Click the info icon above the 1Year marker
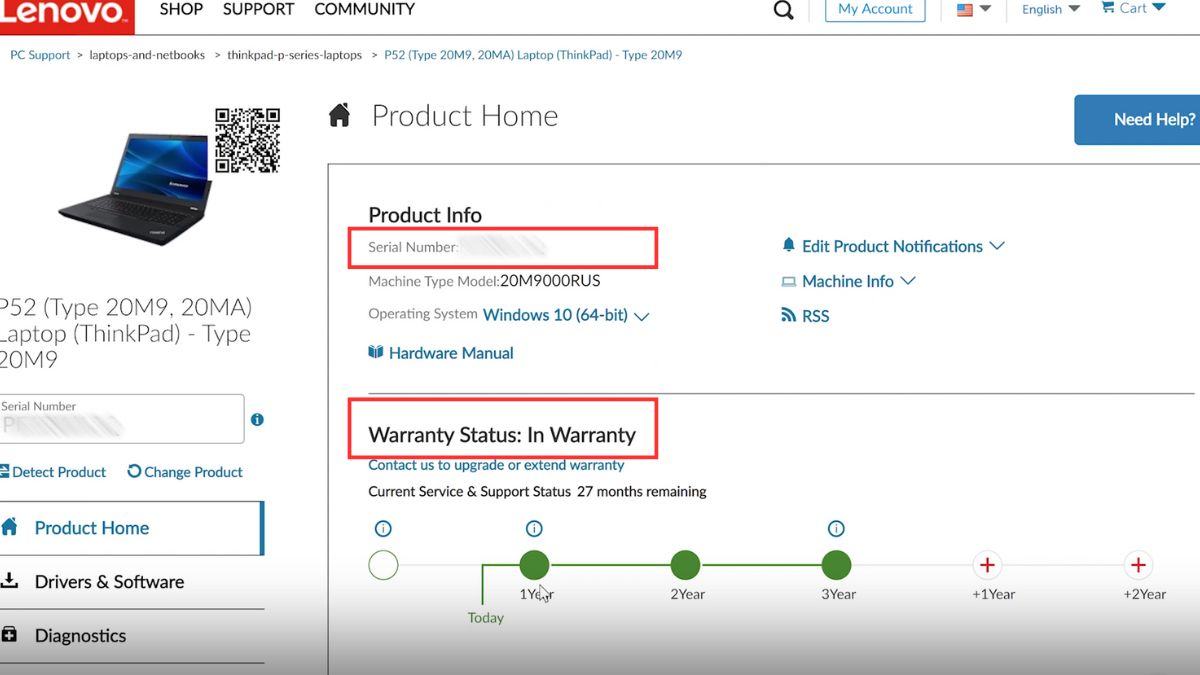 pyautogui.click(x=534, y=529)
